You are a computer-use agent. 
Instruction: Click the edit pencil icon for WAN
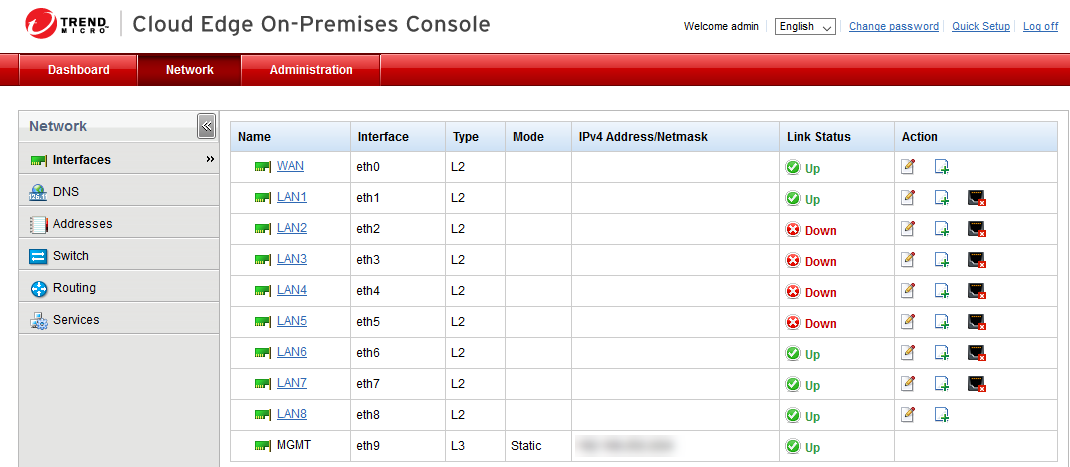908,167
